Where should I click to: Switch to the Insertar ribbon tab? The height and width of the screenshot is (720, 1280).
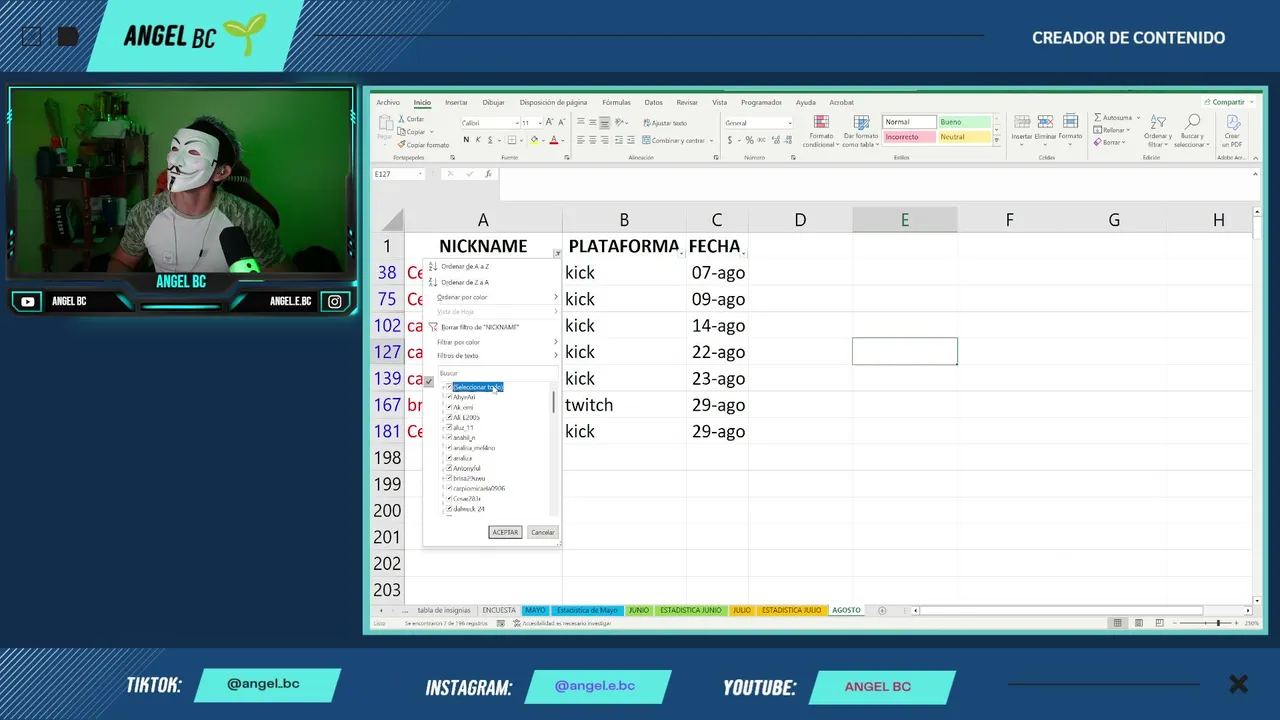[x=456, y=102]
